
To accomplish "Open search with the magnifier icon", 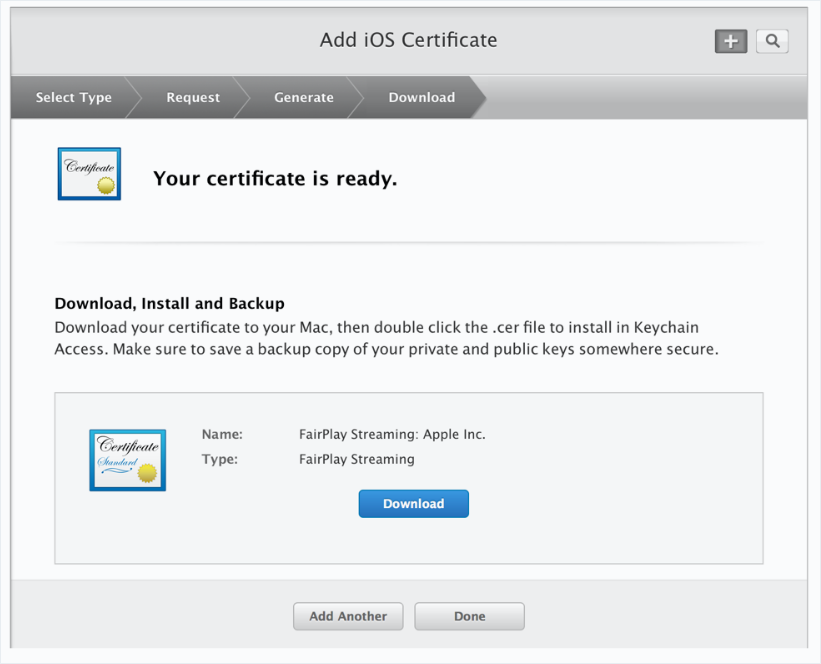I will click(772, 41).
